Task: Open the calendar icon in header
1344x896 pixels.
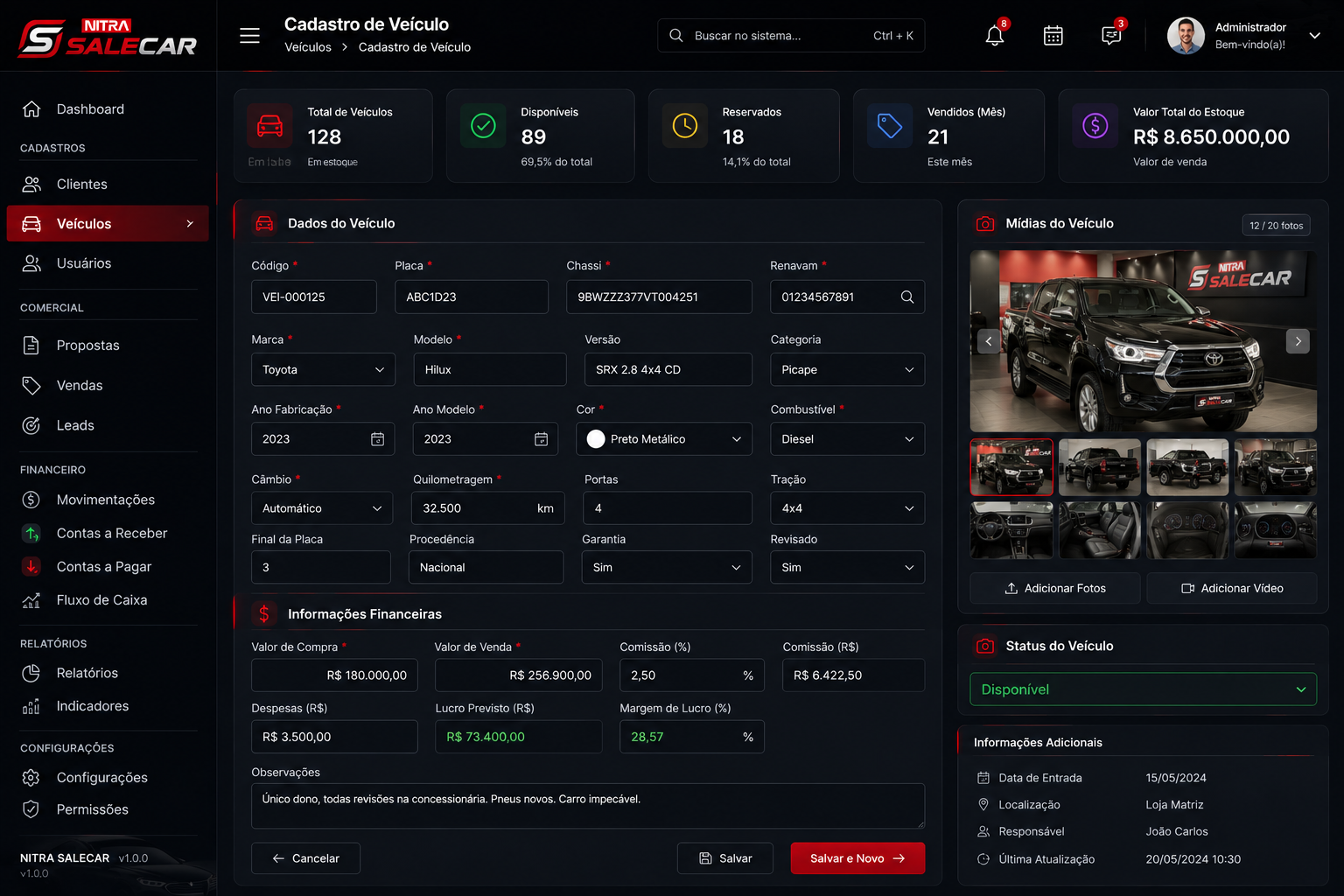Action: [1053, 36]
